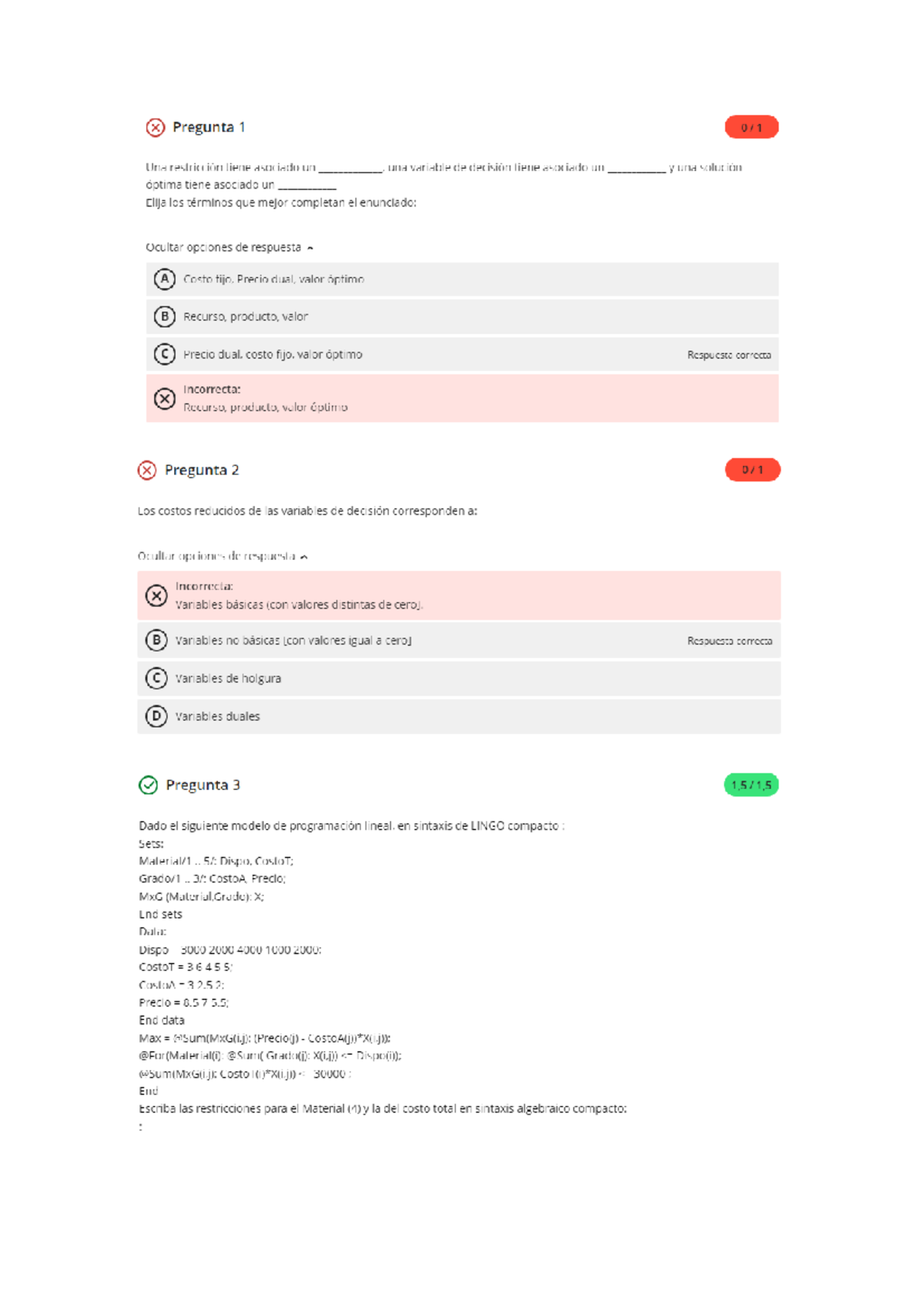Click 'Respuesta correcta' label in Pregunta 2

pos(730,640)
